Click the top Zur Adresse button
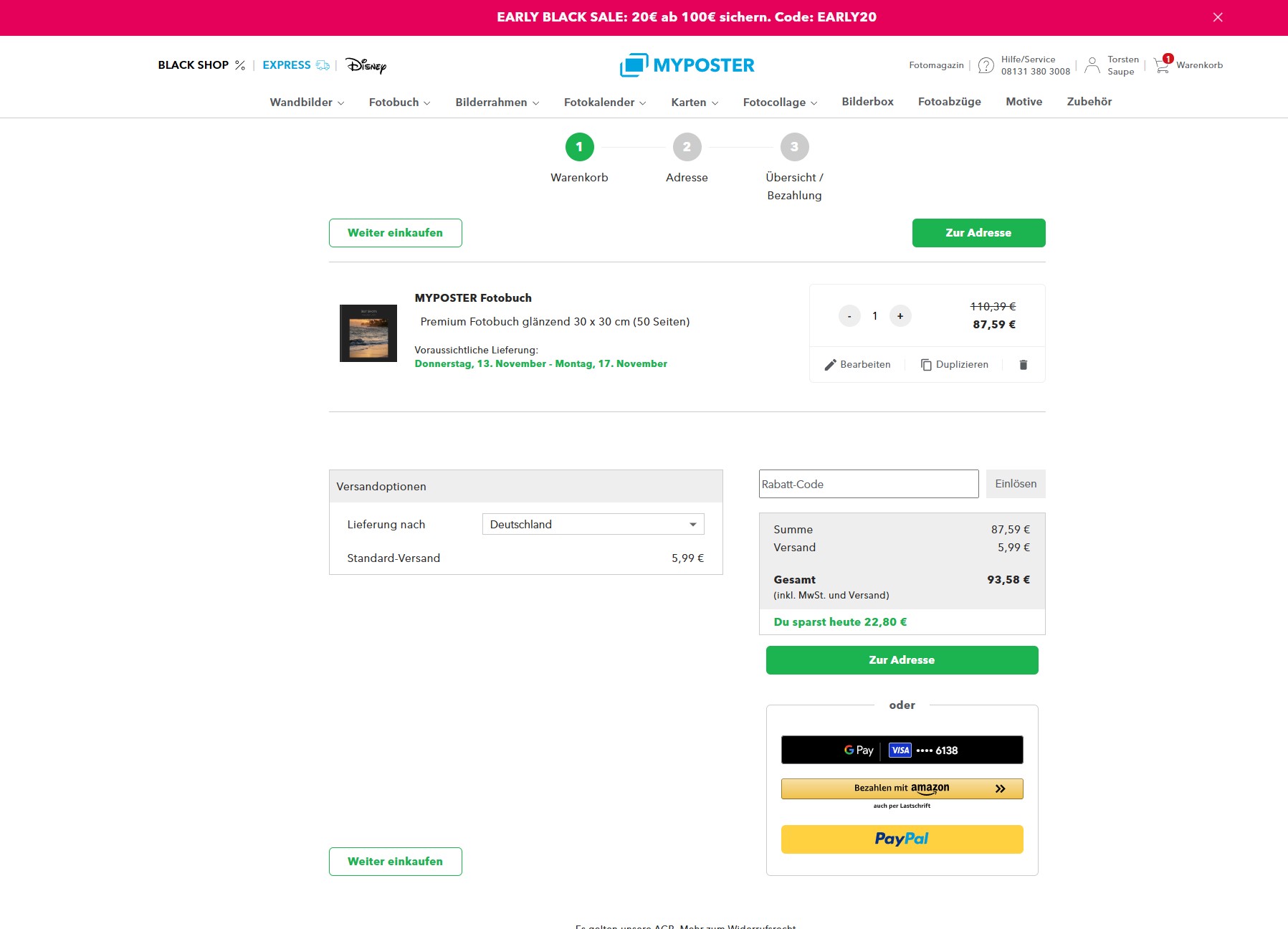 click(x=978, y=233)
